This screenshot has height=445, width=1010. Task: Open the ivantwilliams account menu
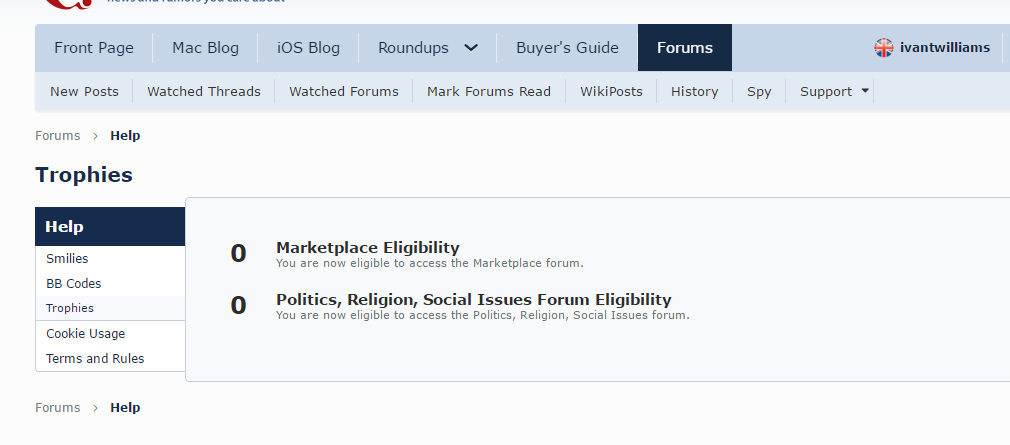[945, 47]
